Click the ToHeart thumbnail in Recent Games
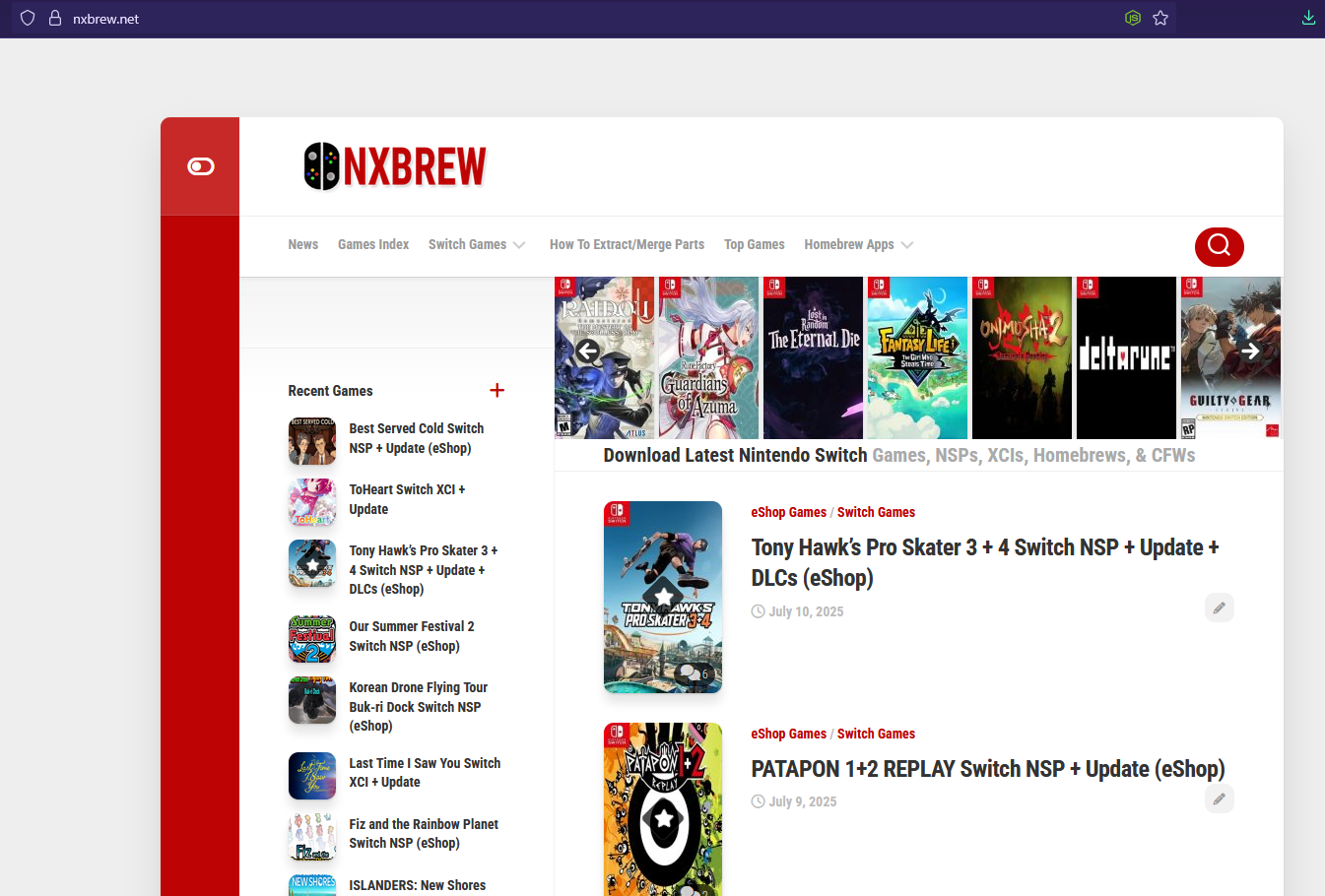This screenshot has width=1325, height=896. (312, 503)
